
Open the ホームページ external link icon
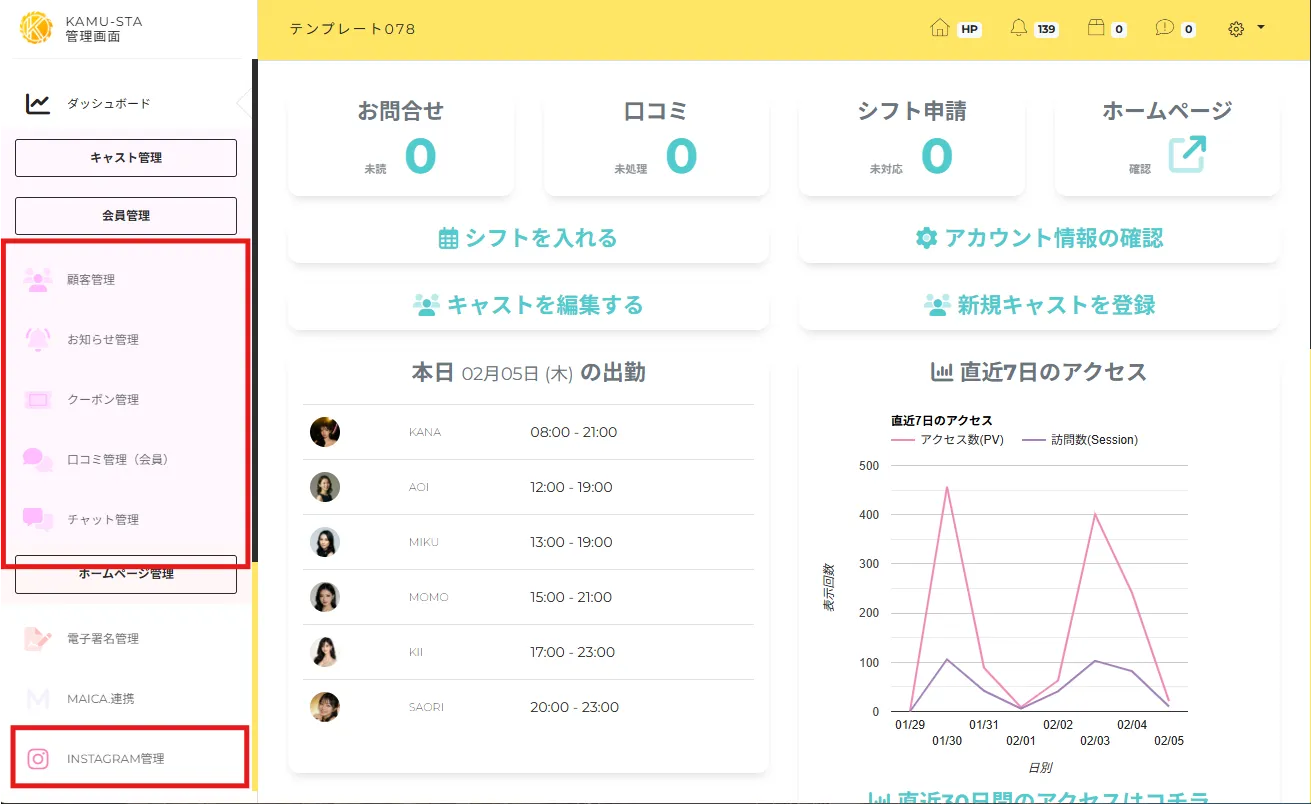[x=1187, y=155]
